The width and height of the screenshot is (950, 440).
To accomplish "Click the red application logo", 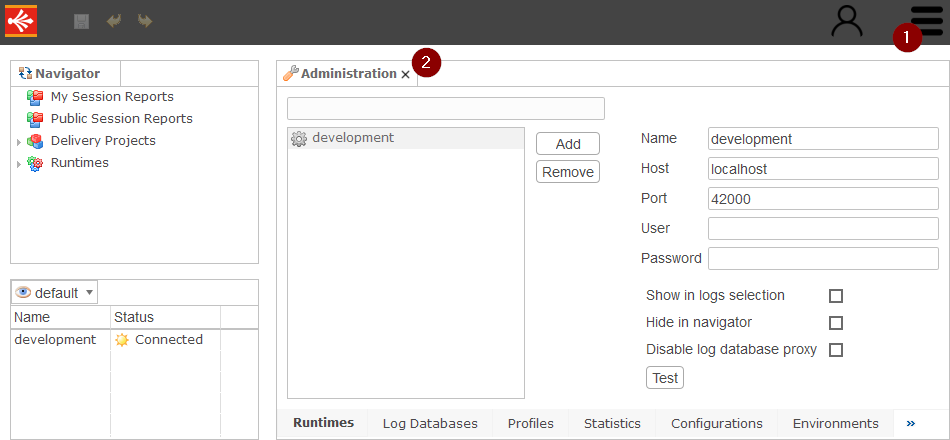I will click(21, 21).
